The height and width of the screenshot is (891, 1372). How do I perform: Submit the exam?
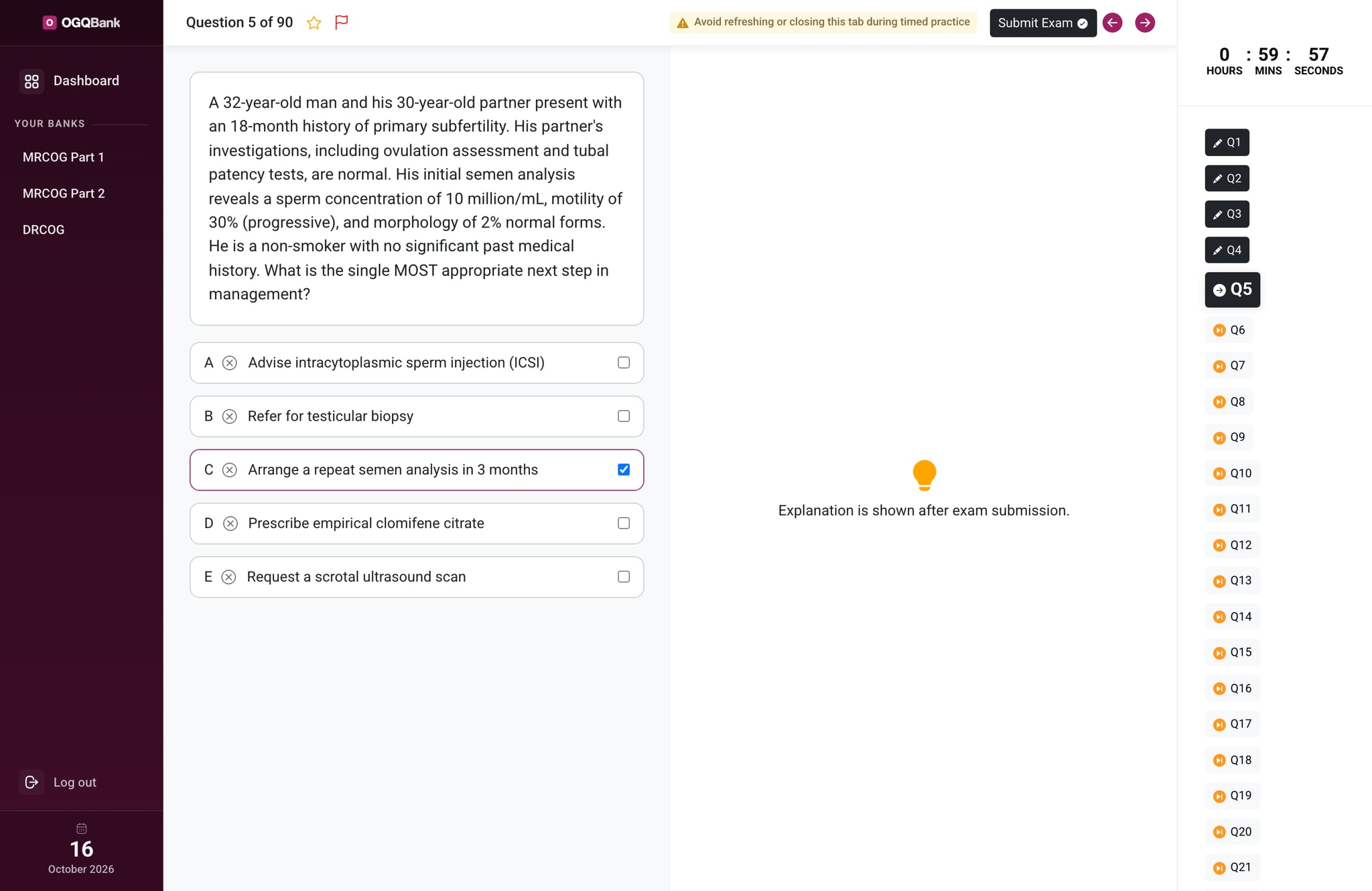pos(1043,23)
